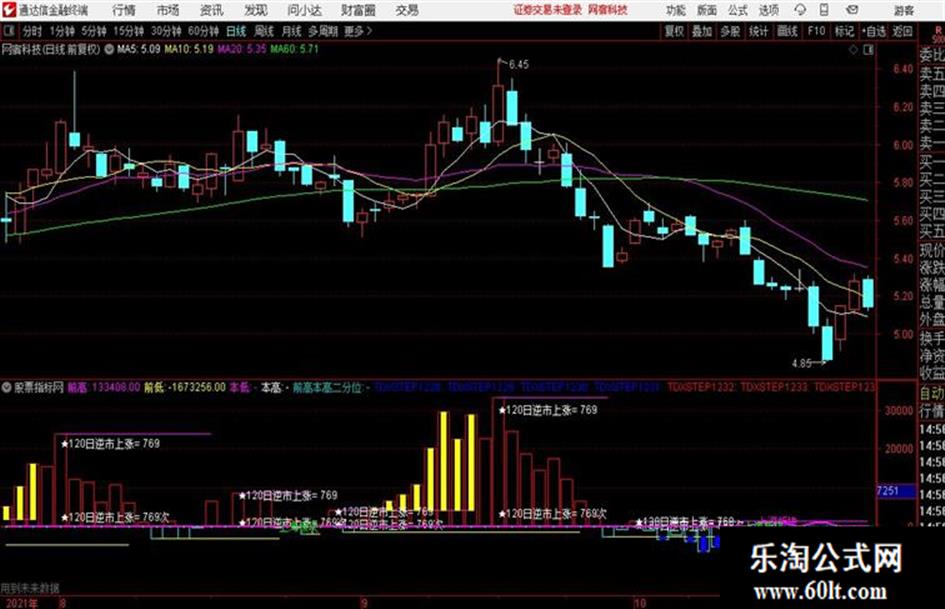Click the 用到未来数据 warning text
Viewport: 945px width, 609px height.
30,588
